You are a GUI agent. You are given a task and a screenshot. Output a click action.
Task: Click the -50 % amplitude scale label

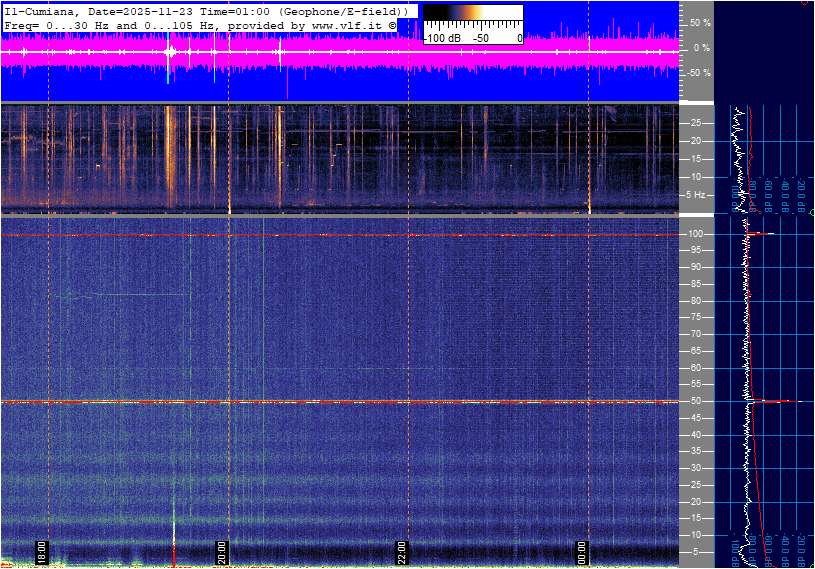click(699, 73)
